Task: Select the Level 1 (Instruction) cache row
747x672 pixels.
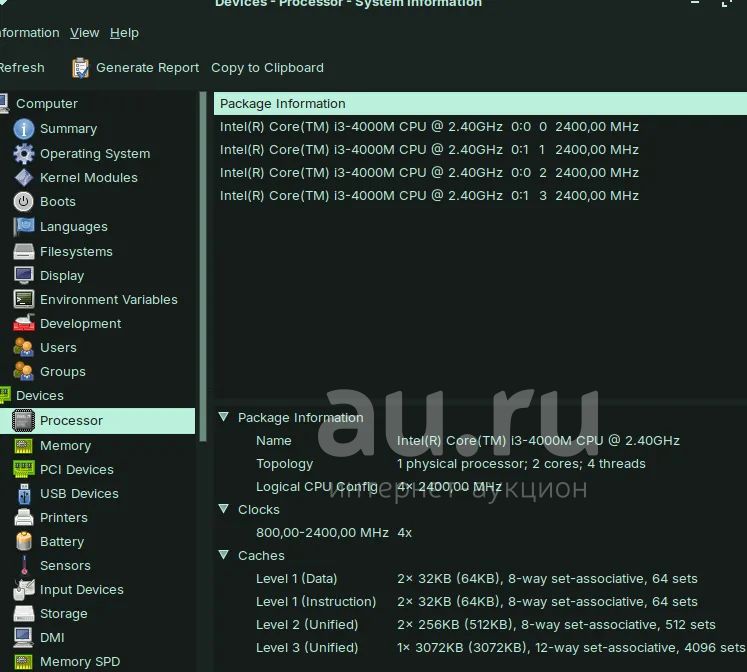Action: tap(480, 602)
